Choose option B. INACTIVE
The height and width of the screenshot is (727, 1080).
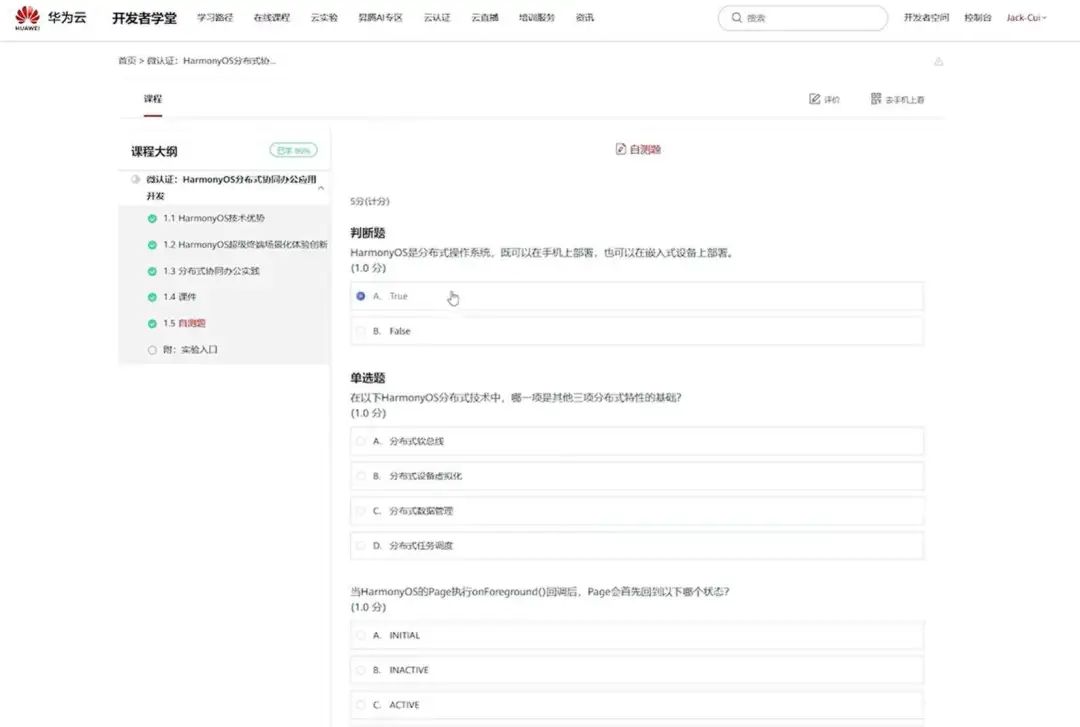[636, 670]
